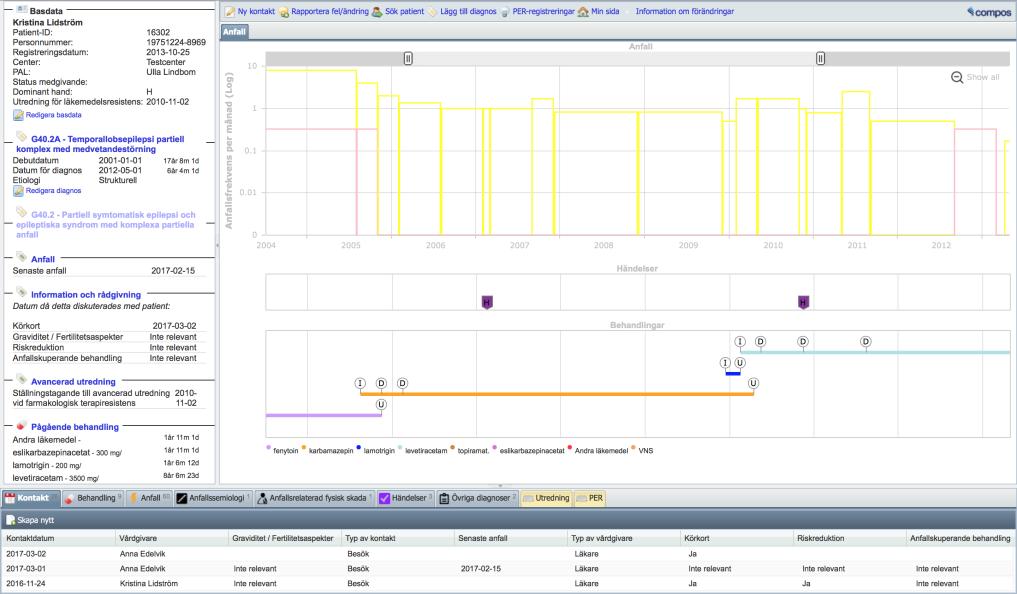The height and width of the screenshot is (594, 1017).
Task: Open the PER tab
Action: pyautogui.click(x=590, y=498)
